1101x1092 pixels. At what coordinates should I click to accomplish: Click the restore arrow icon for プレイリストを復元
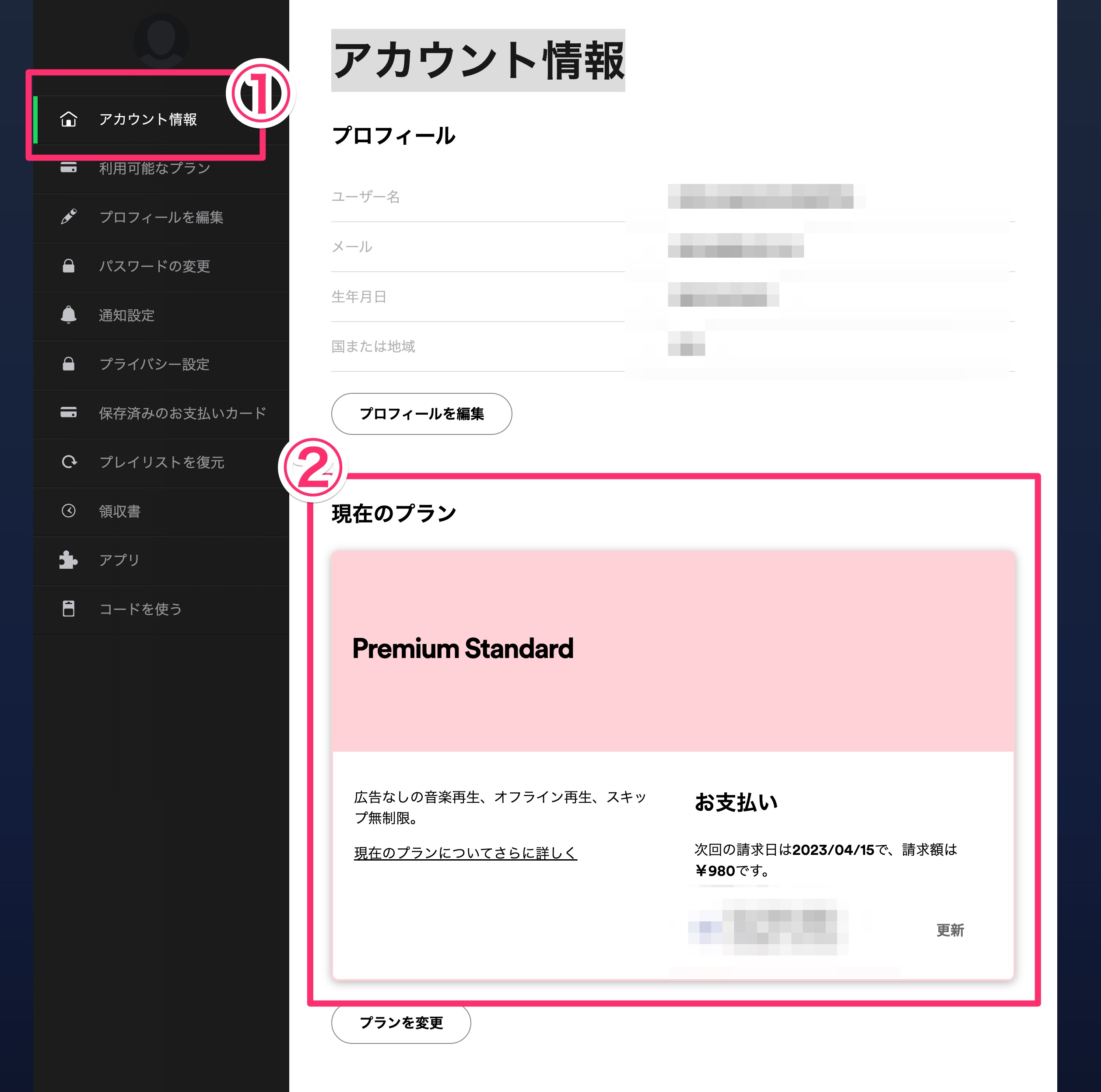68,462
